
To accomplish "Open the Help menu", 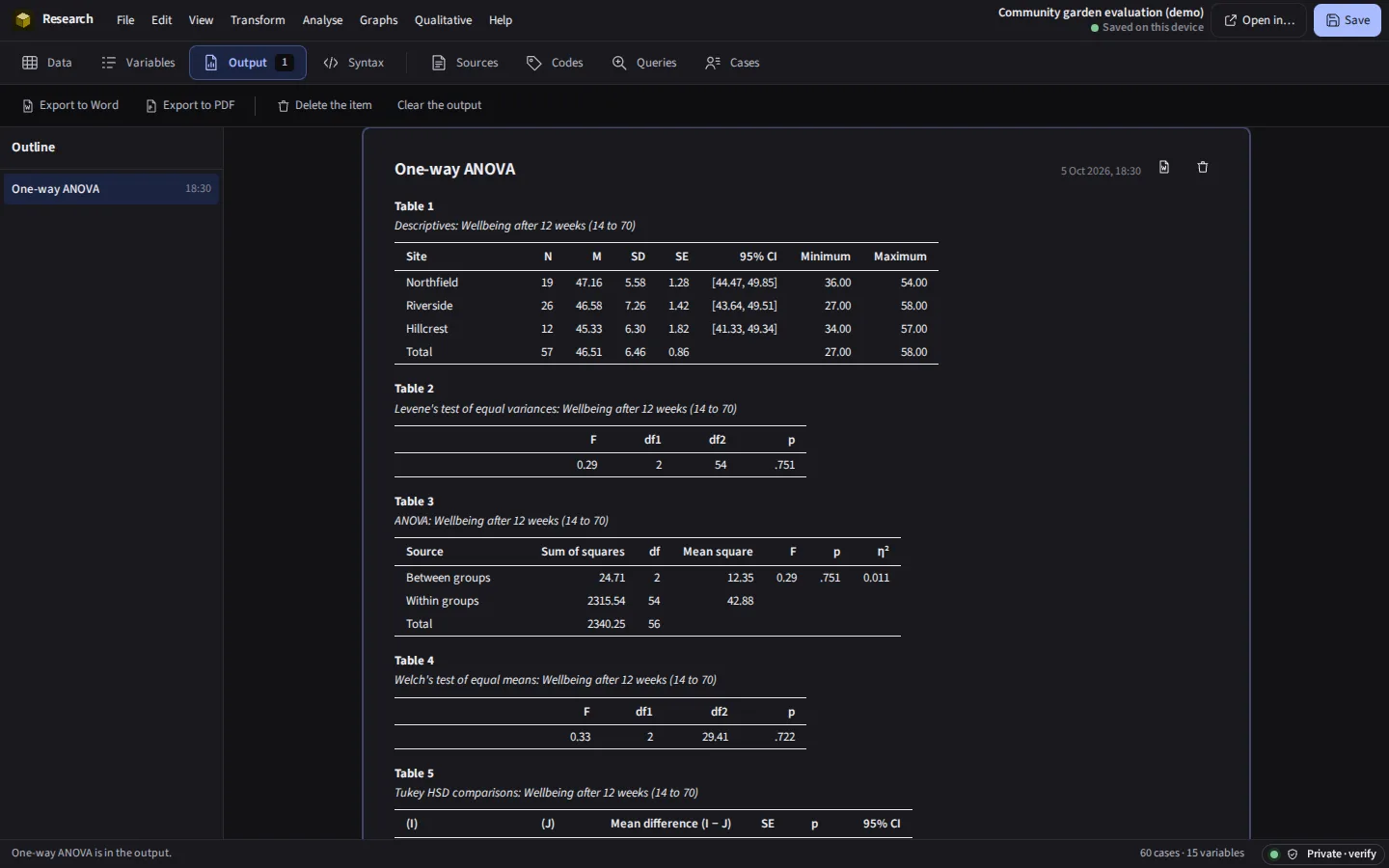I will pos(501,20).
